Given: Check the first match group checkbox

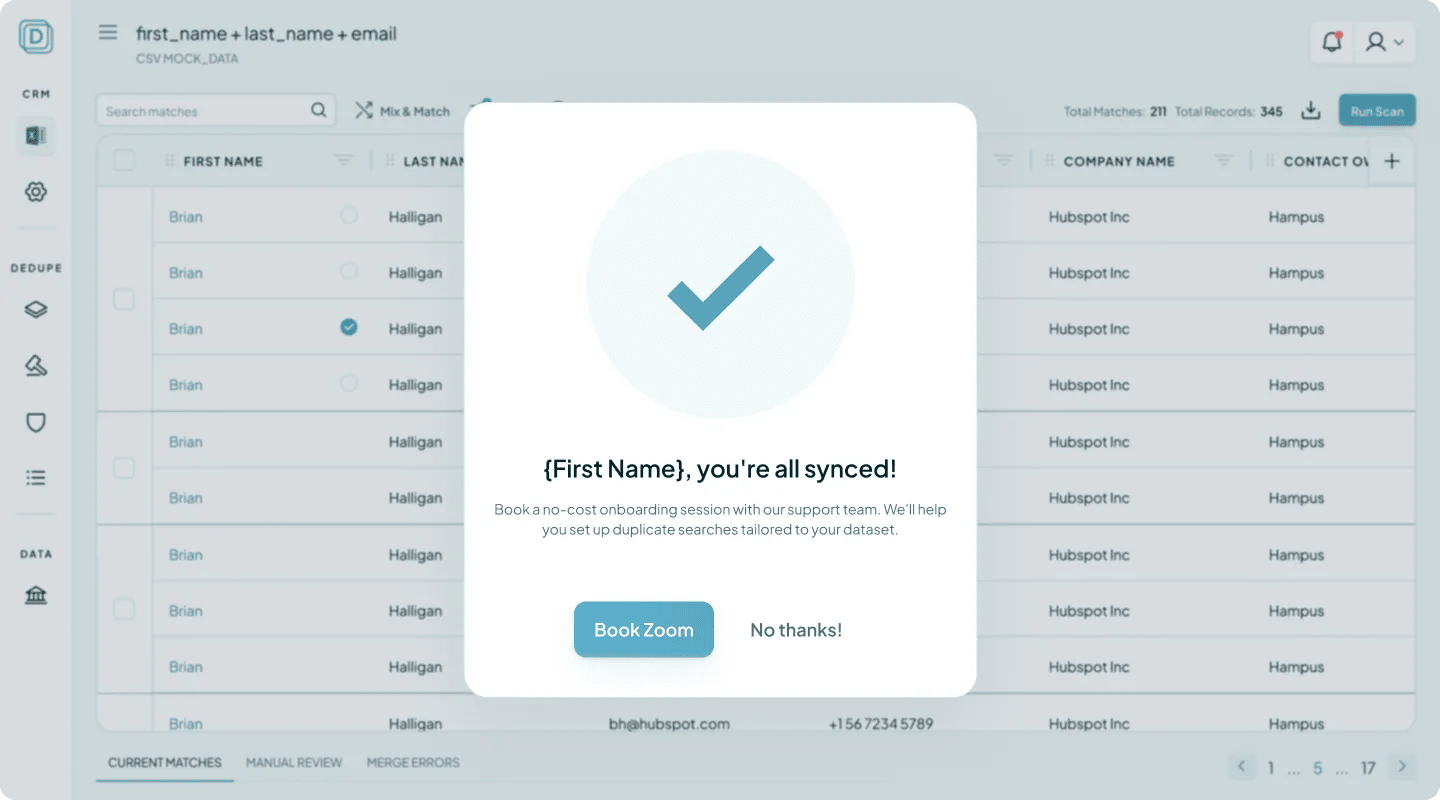Looking at the screenshot, I should click(124, 300).
